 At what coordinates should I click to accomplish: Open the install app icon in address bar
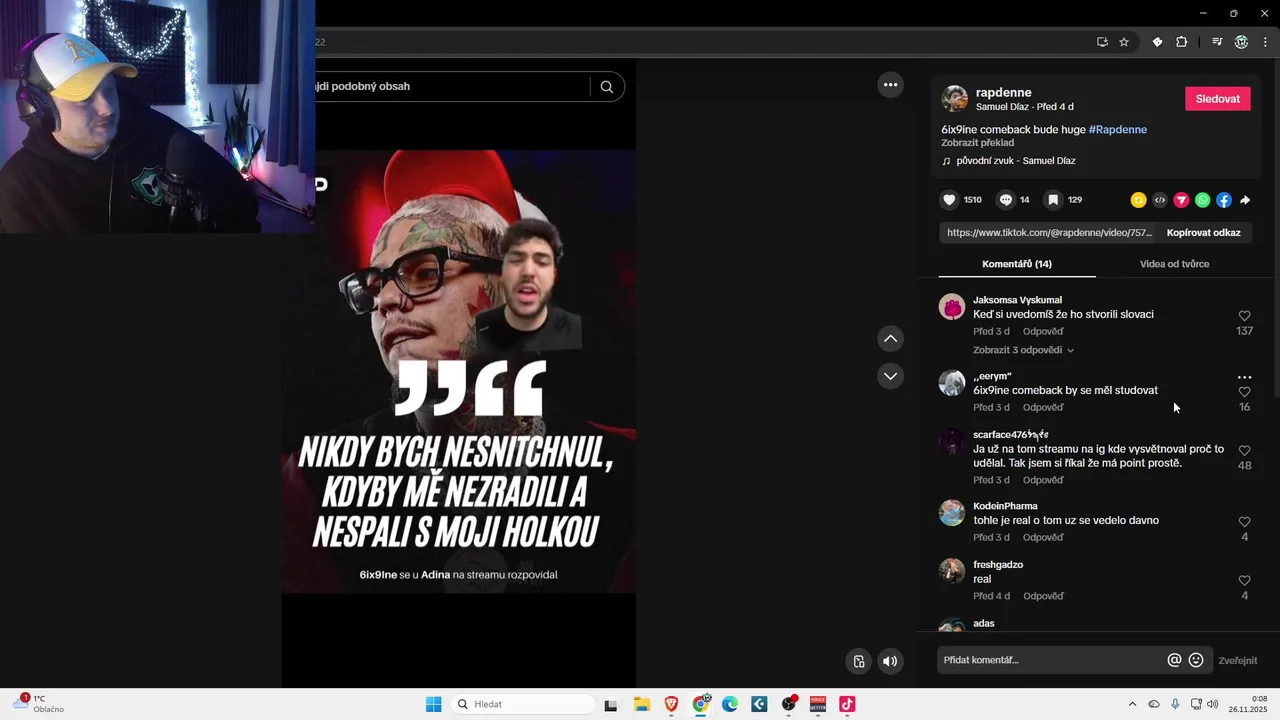point(1102,42)
